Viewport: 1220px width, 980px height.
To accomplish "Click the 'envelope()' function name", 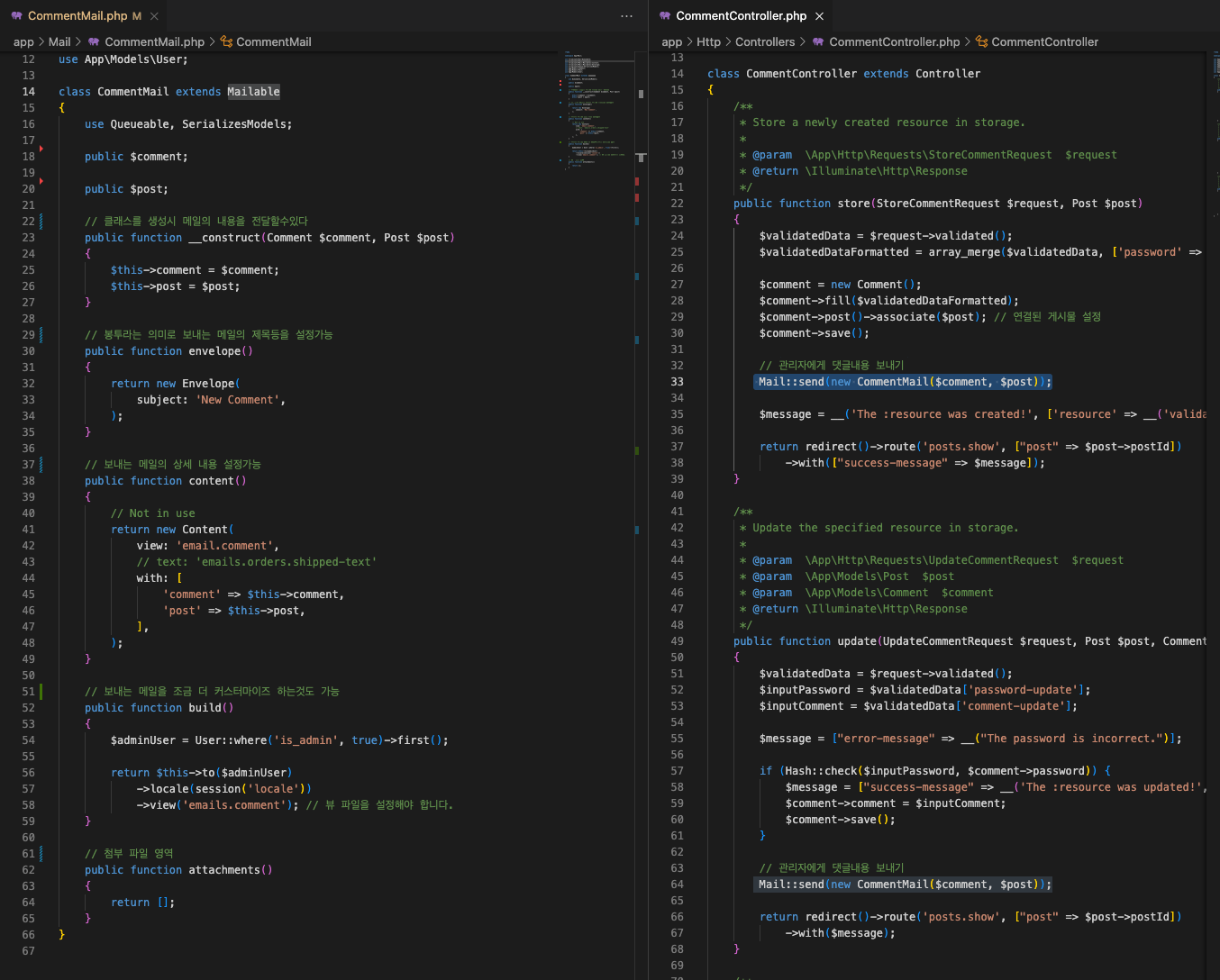I will 221,351.
